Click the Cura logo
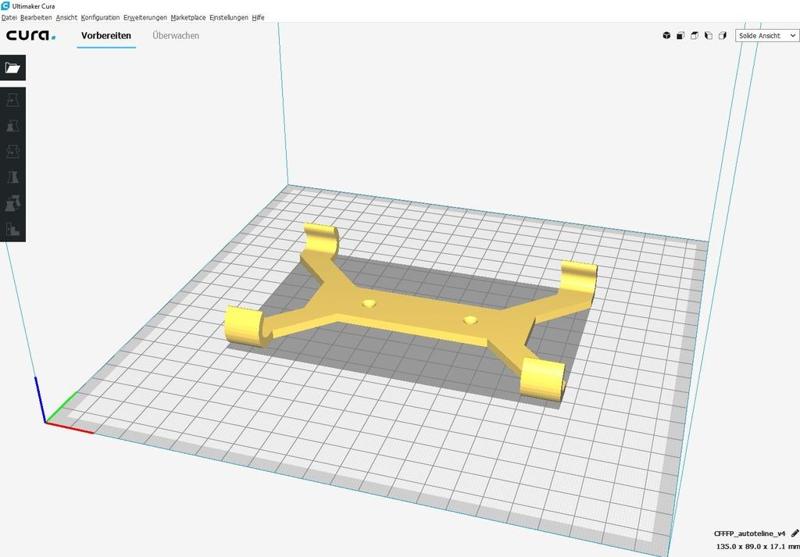This screenshot has height=557, width=800. [31, 35]
